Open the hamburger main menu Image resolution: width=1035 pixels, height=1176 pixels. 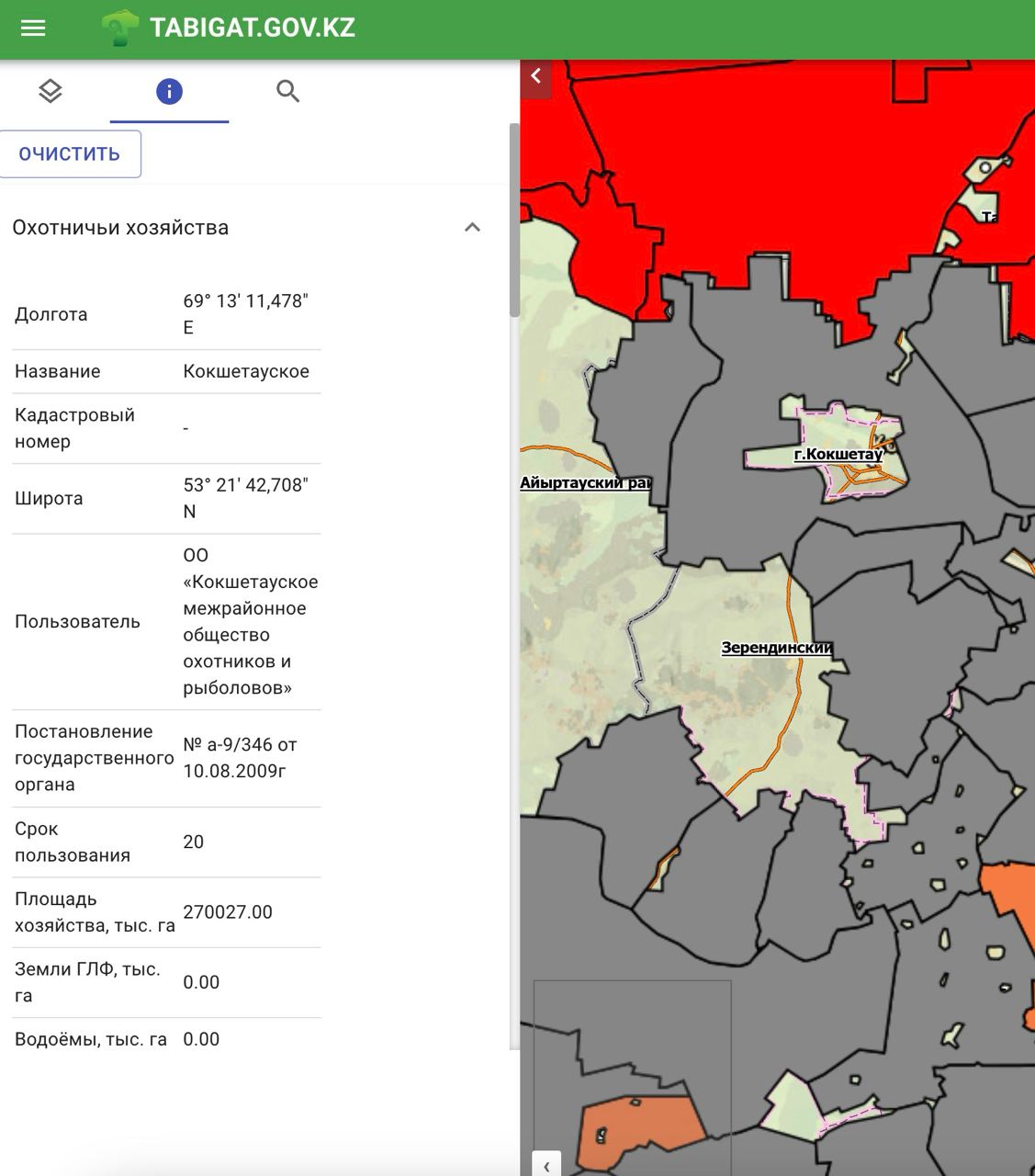[33, 28]
